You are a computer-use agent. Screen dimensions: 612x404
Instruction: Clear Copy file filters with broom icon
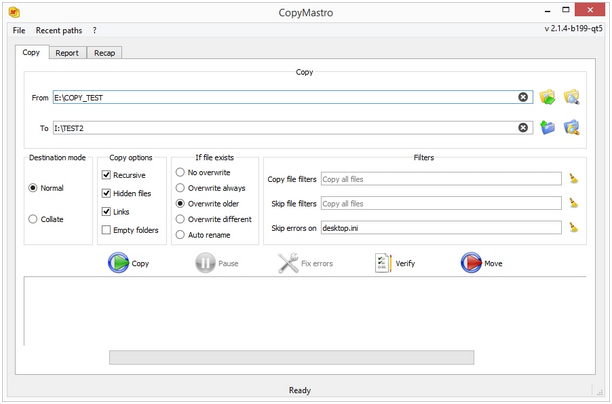(573, 179)
